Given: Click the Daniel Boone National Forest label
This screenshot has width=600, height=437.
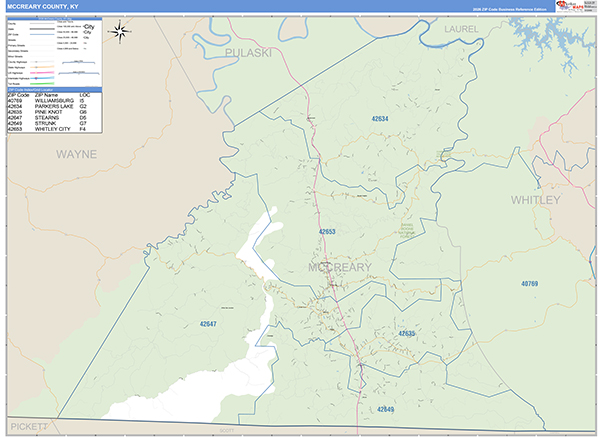Looking at the screenshot, I should [x=406, y=231].
